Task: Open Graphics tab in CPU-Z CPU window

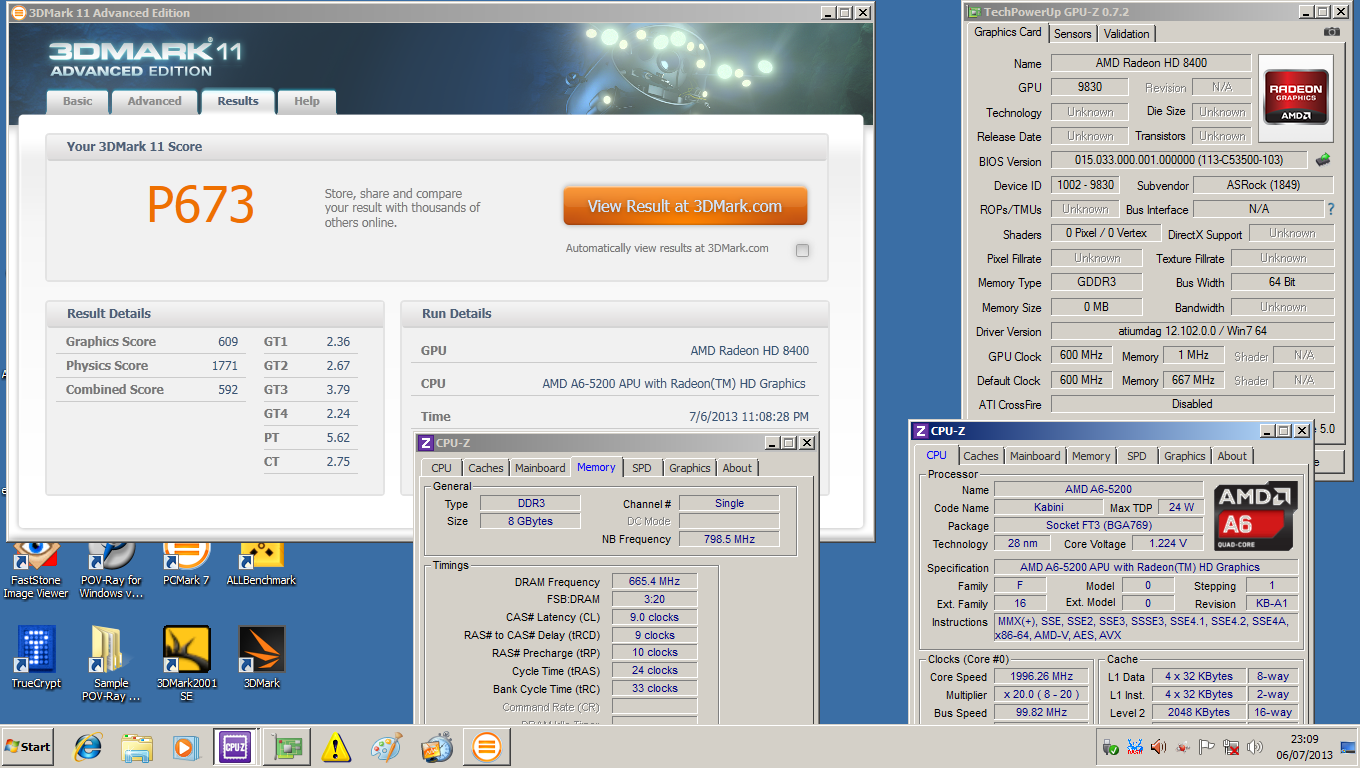Action: pos(1185,456)
